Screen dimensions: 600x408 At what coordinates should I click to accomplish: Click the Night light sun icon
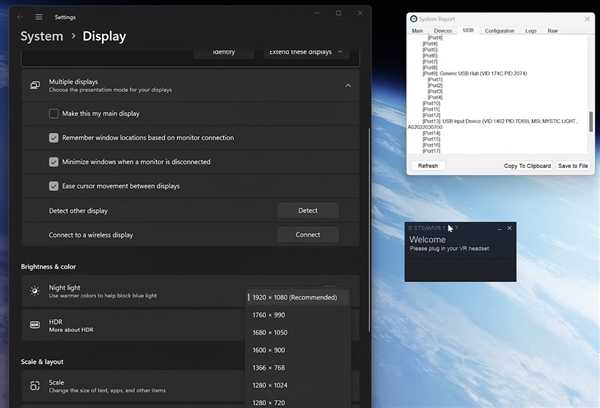tap(35, 290)
